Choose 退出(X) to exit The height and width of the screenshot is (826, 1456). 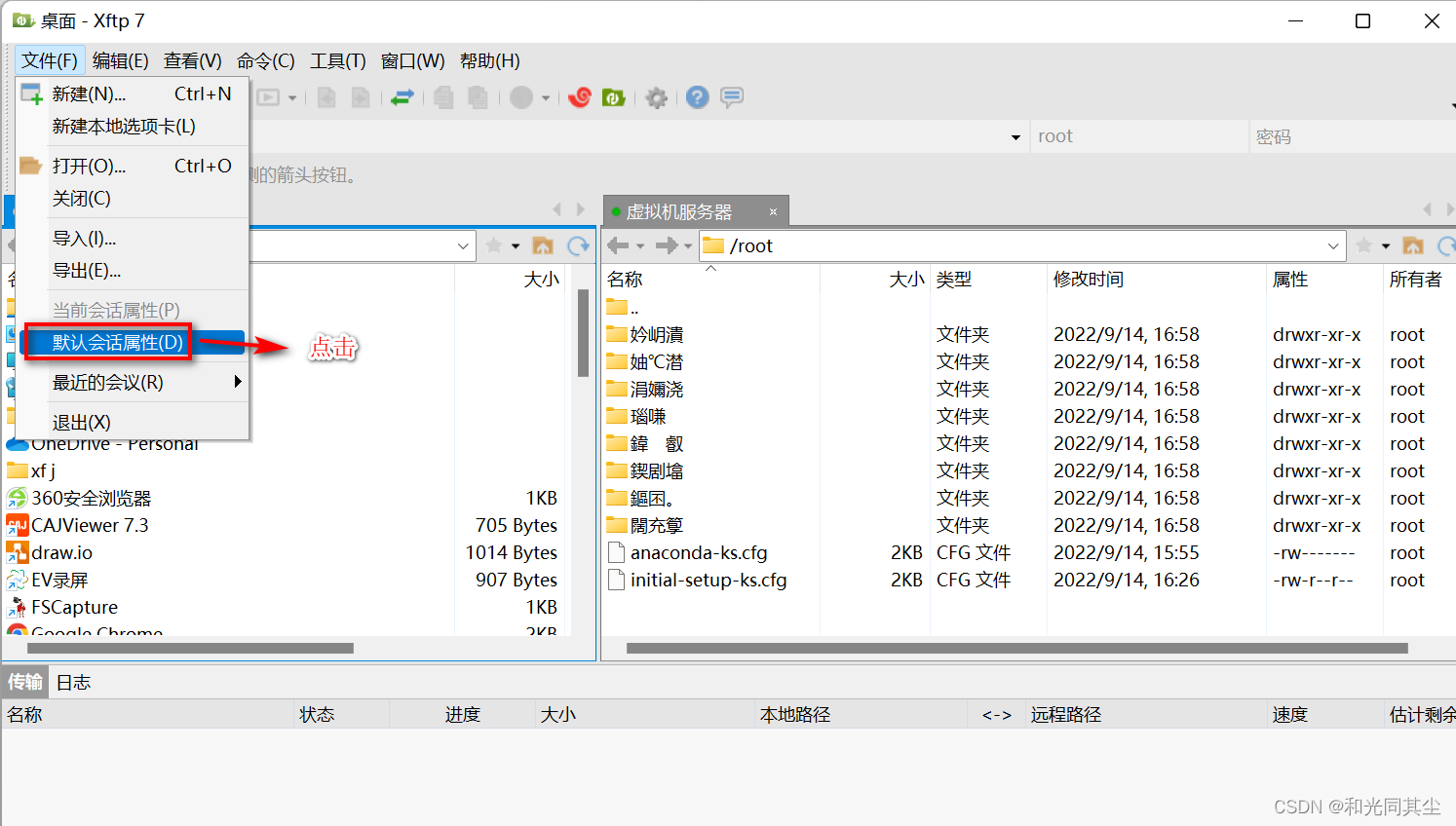[x=133, y=423]
